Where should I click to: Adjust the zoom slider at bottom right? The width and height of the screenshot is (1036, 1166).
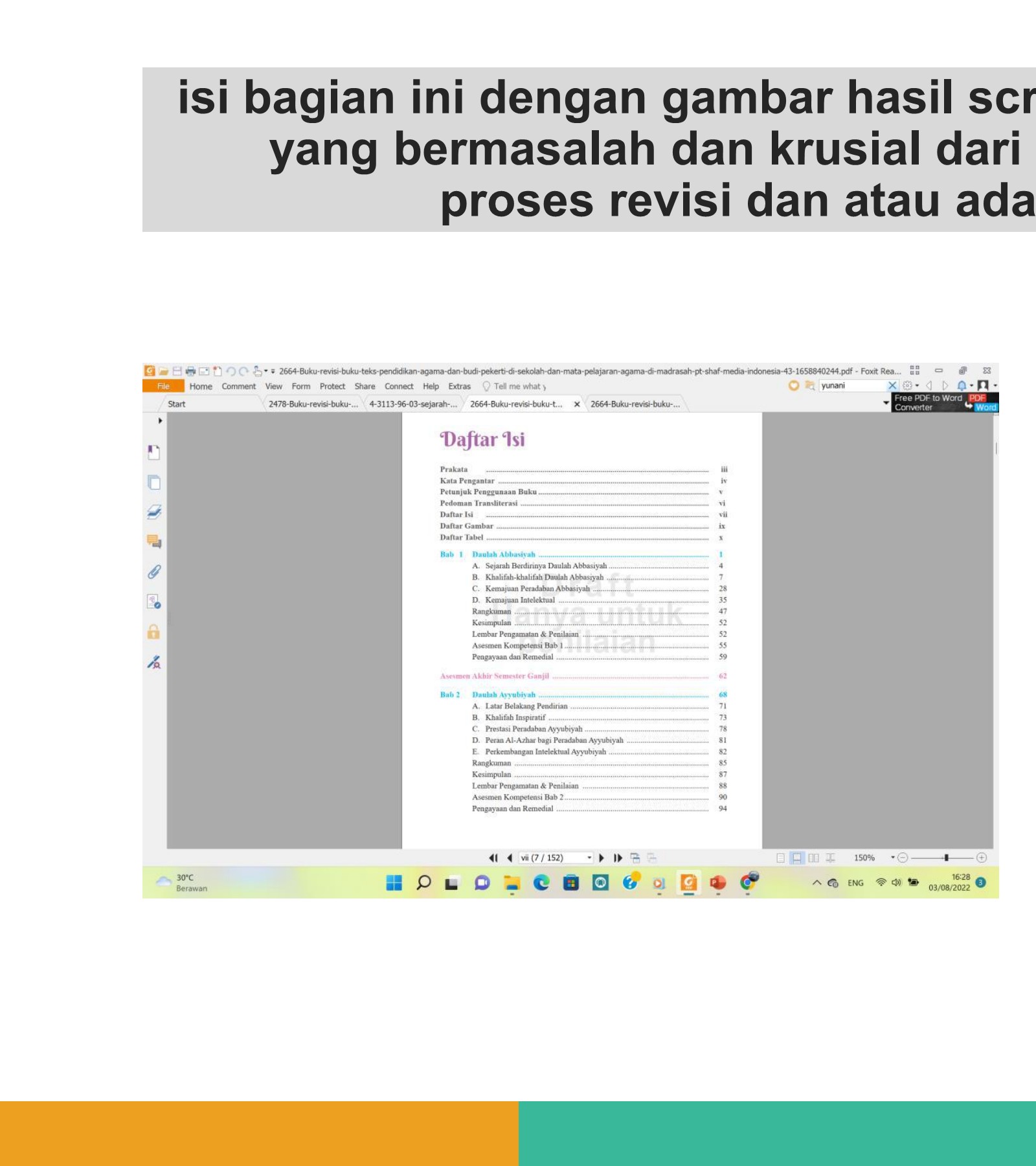[x=947, y=856]
